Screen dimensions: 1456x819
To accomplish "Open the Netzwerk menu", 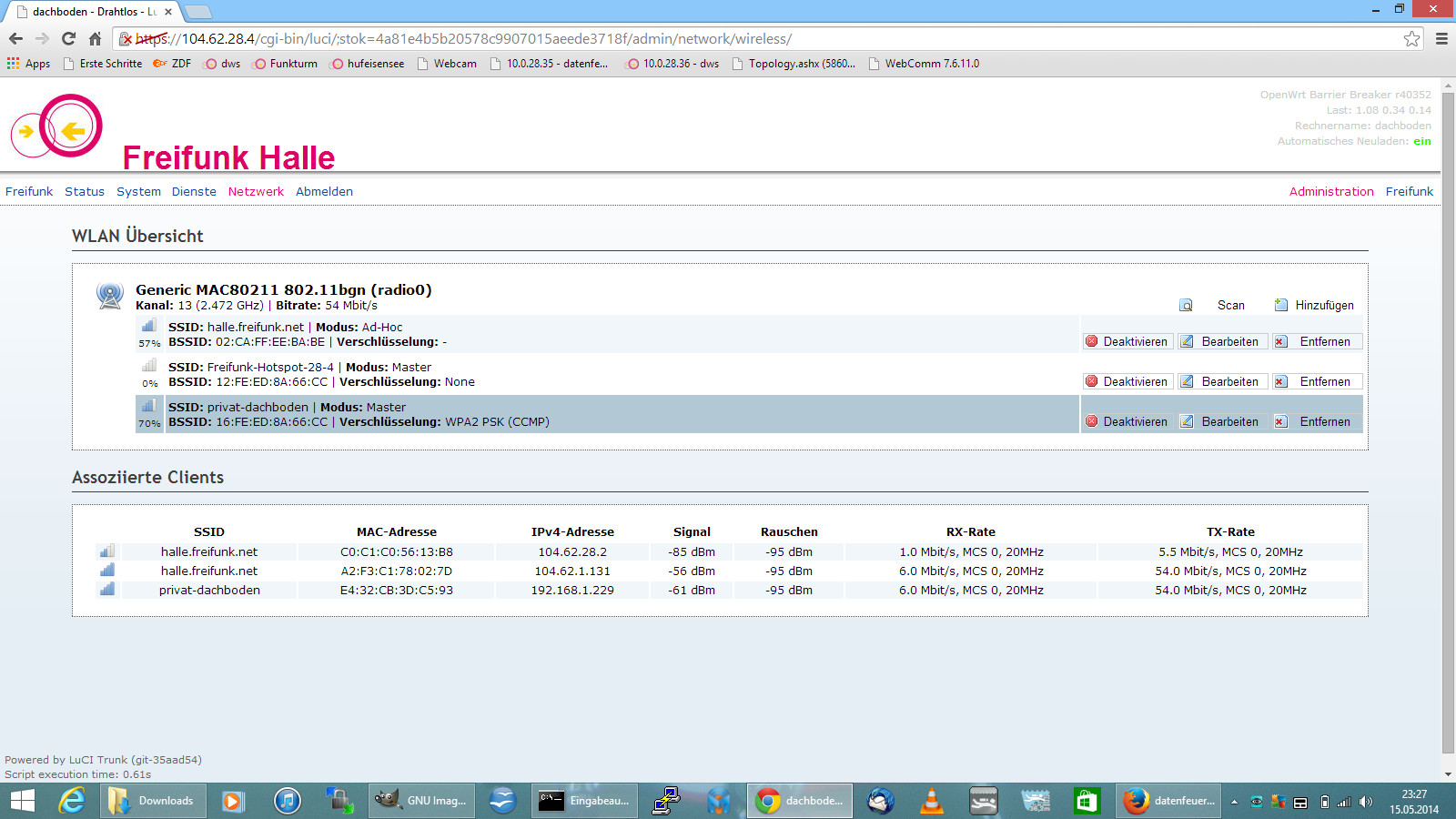I will click(256, 191).
